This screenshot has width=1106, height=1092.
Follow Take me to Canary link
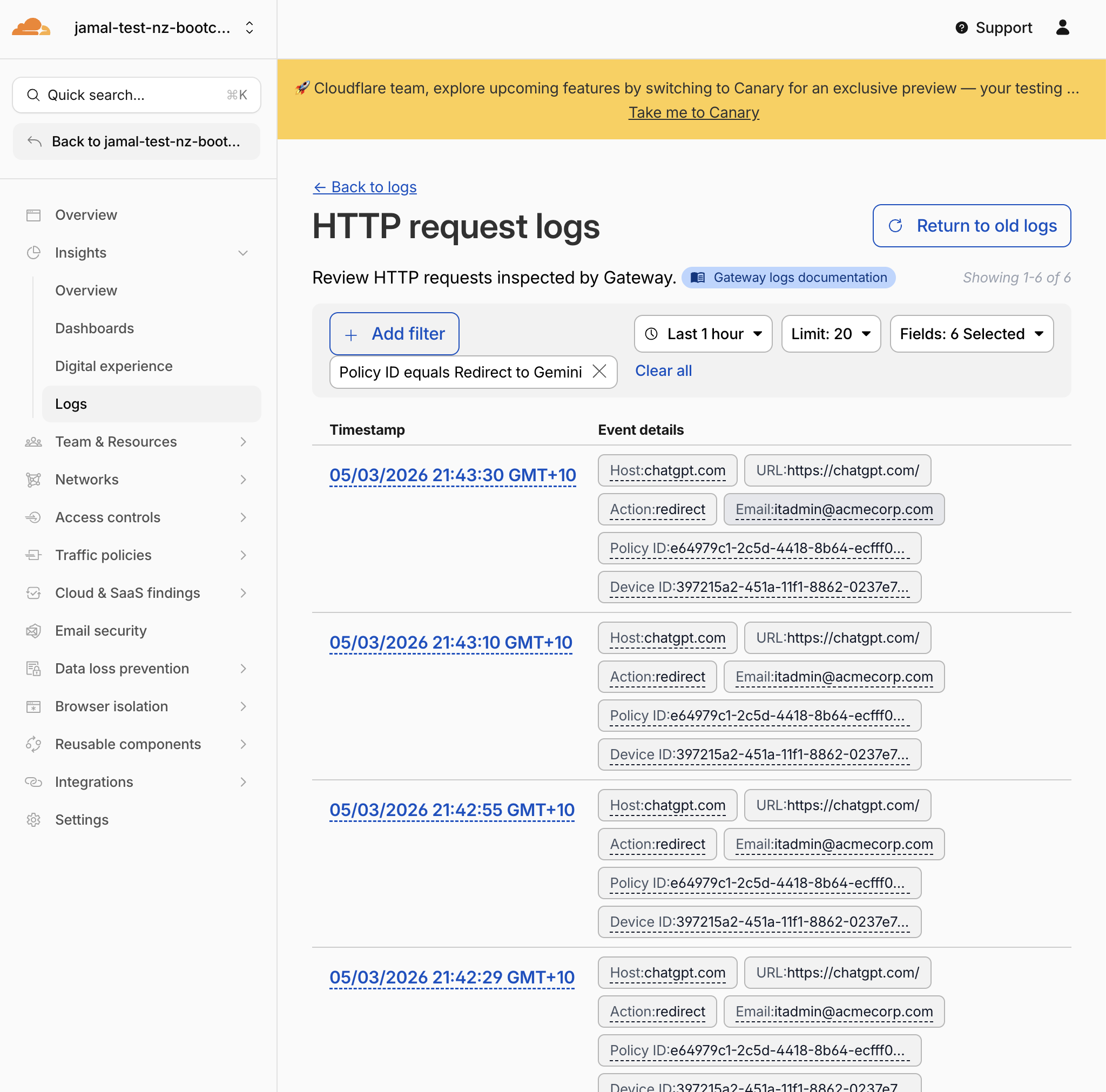[694, 112]
